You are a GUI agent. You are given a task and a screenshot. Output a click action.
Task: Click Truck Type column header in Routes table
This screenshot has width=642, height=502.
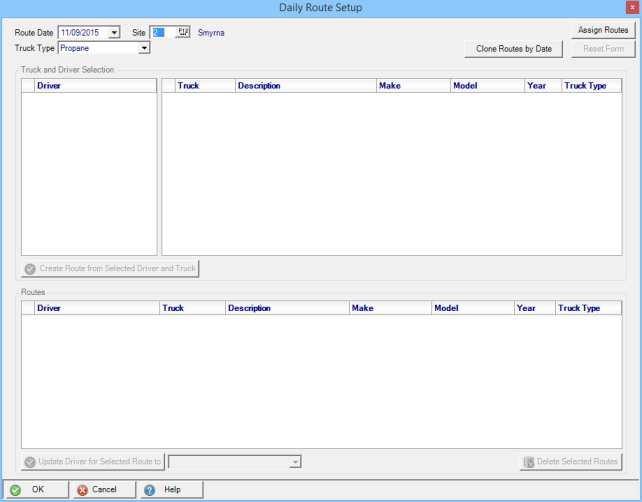(588, 308)
